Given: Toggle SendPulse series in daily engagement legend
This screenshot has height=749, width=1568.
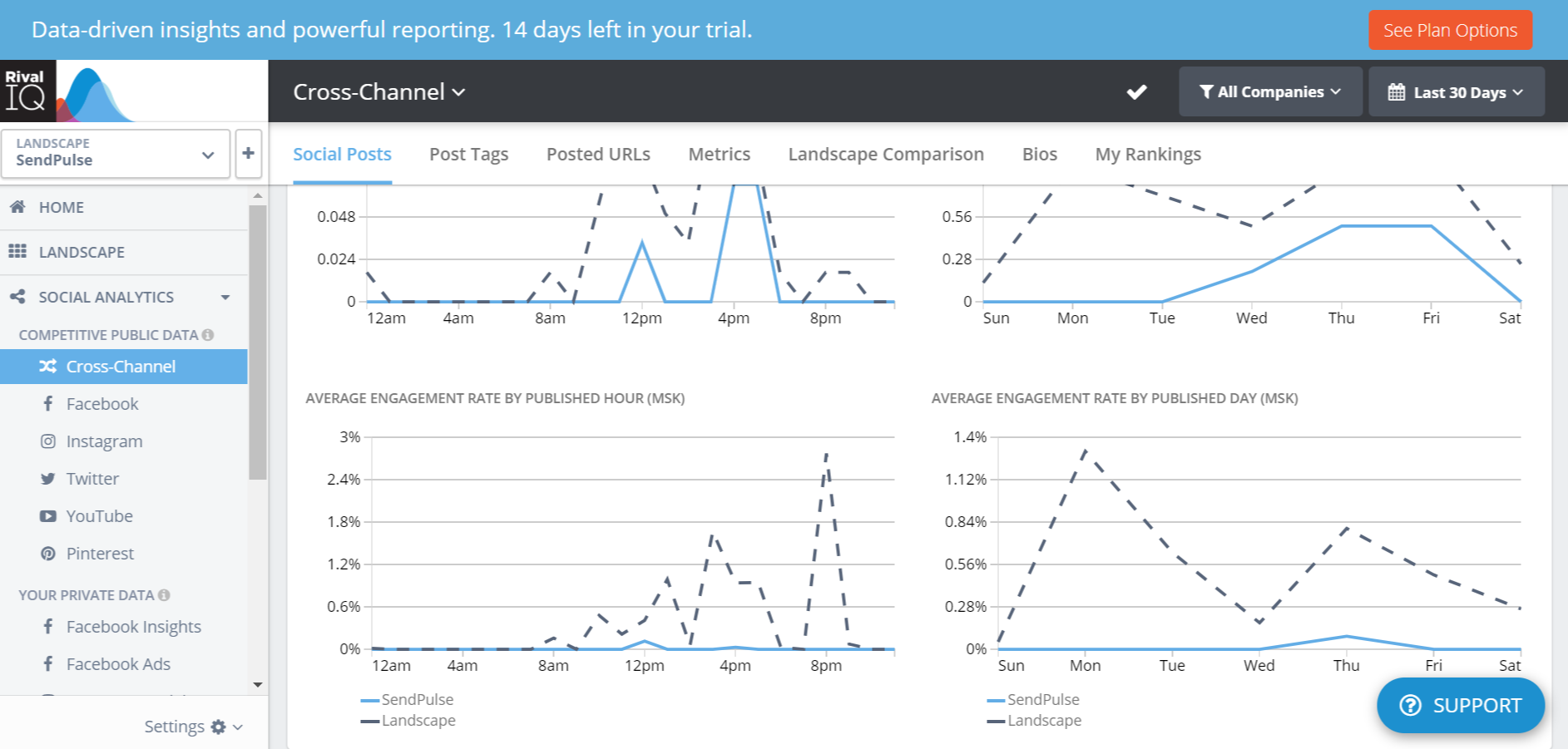Looking at the screenshot, I should click(x=1033, y=700).
